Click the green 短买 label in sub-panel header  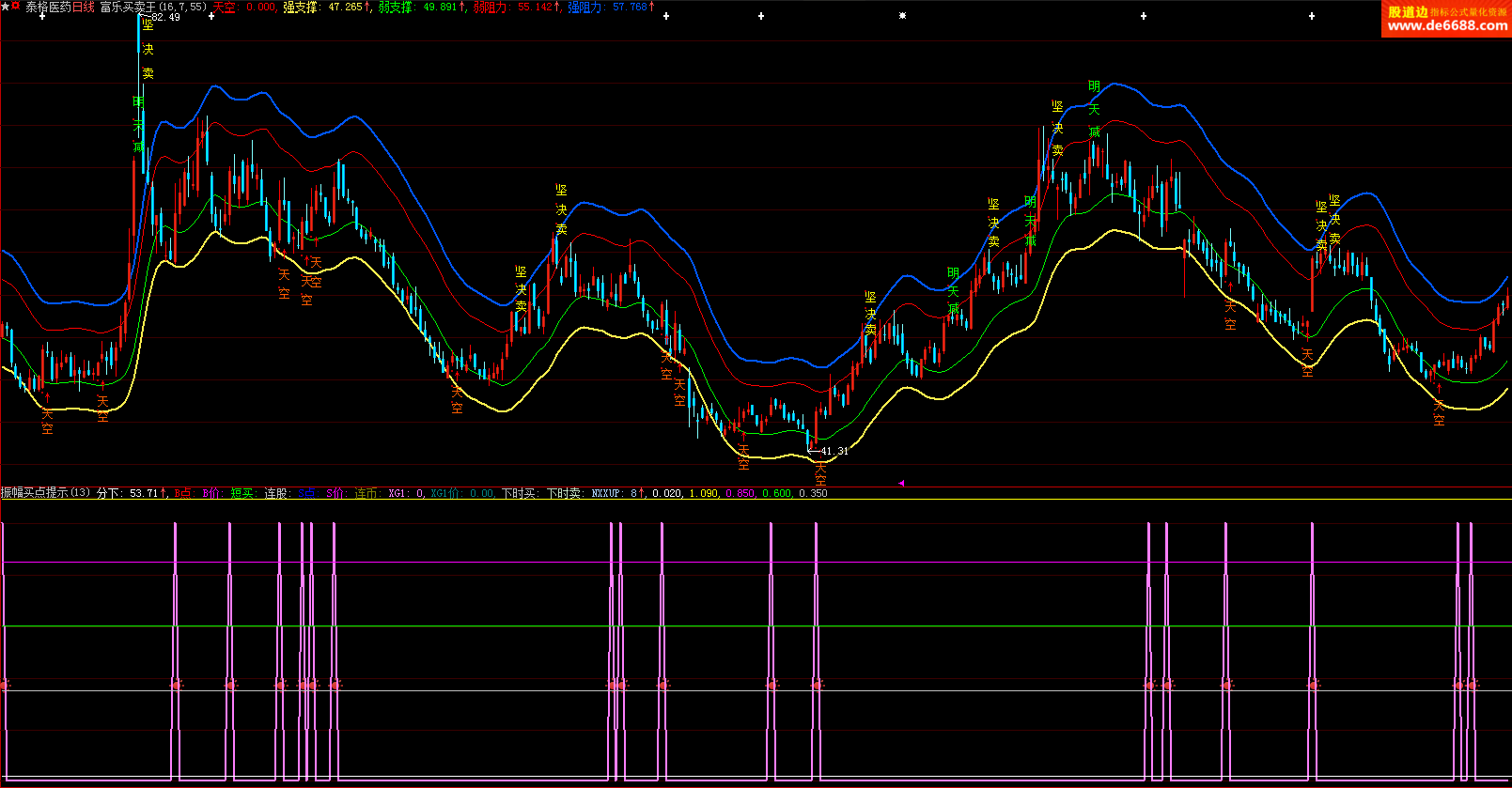242,493
